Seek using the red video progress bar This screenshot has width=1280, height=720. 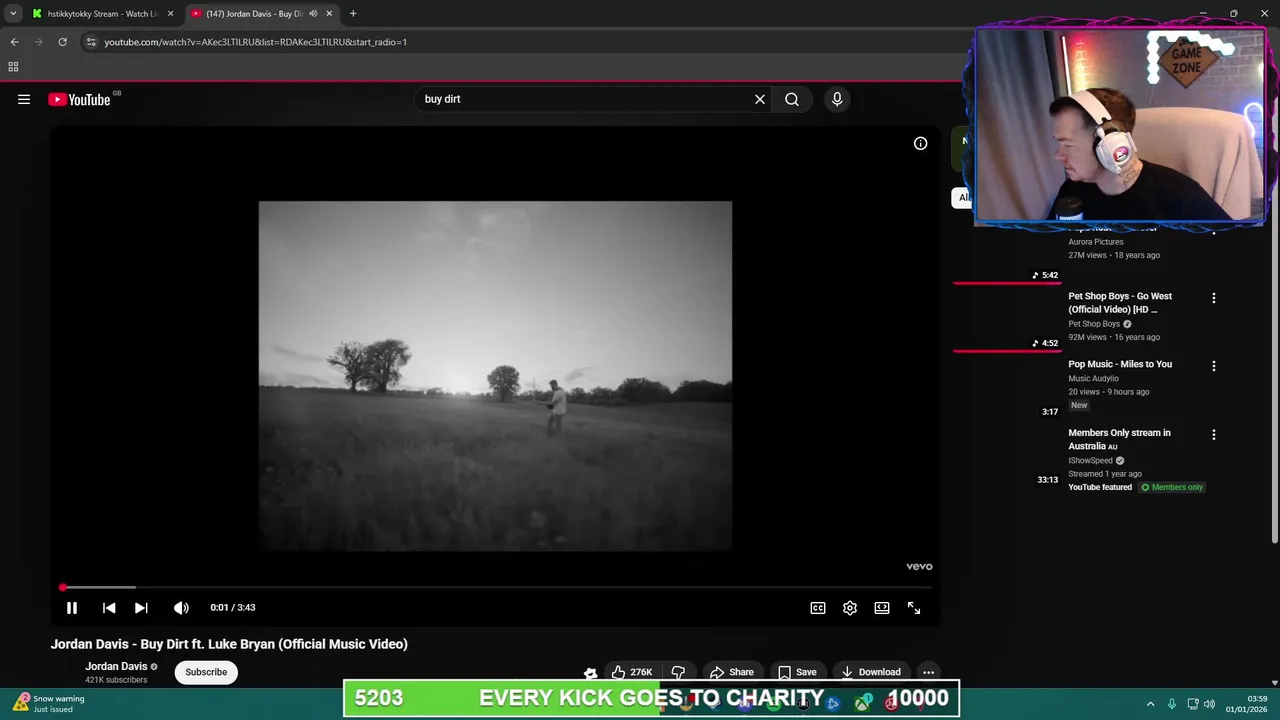tap(496, 587)
